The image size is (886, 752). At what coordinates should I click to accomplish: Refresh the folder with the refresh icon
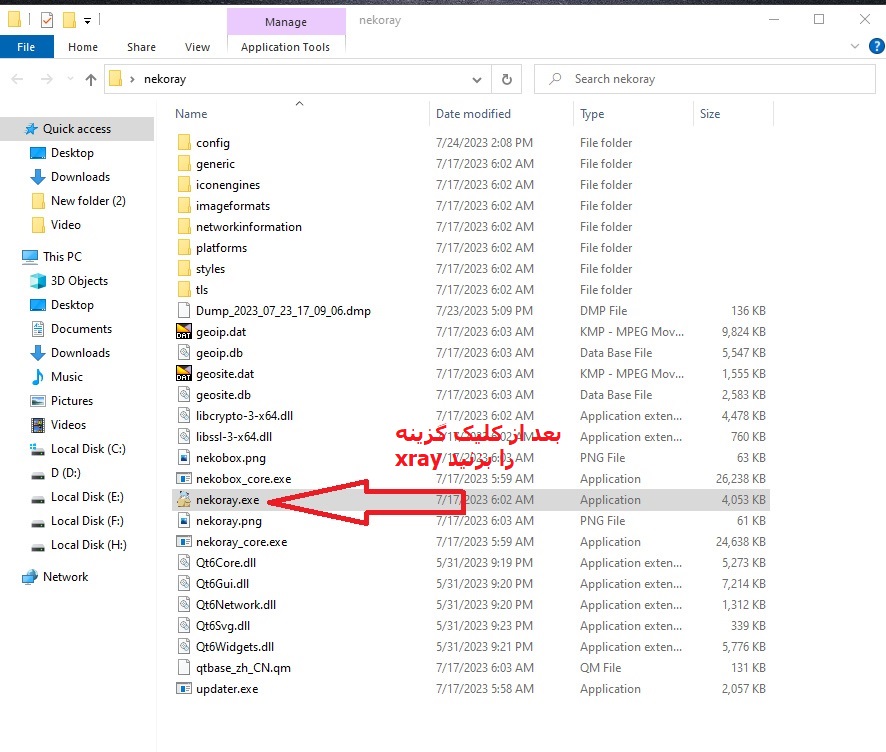tap(507, 79)
